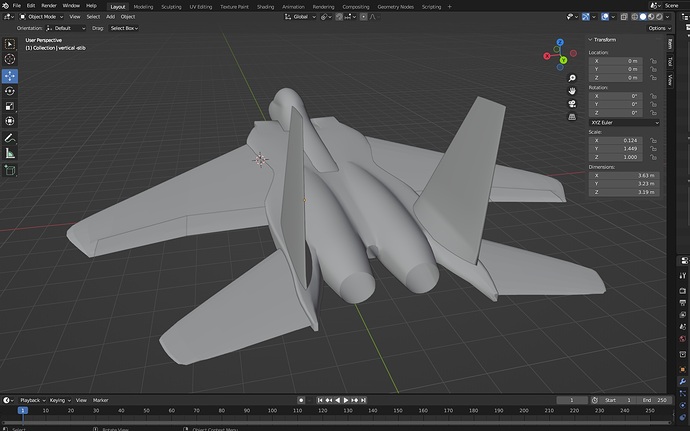Viewport: 690px width, 431px height.
Task: Click the Dimensions Z field 3.19 m
Action: [624, 192]
